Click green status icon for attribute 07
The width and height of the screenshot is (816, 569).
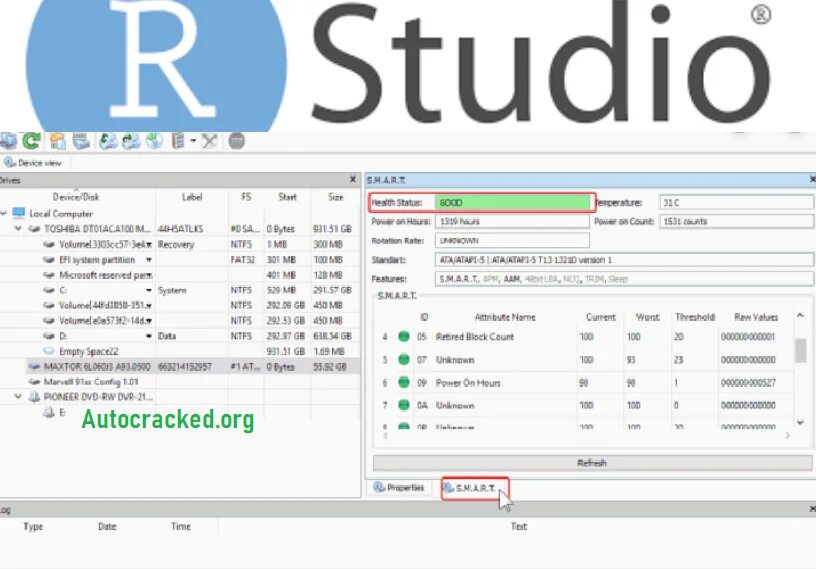tap(404, 359)
